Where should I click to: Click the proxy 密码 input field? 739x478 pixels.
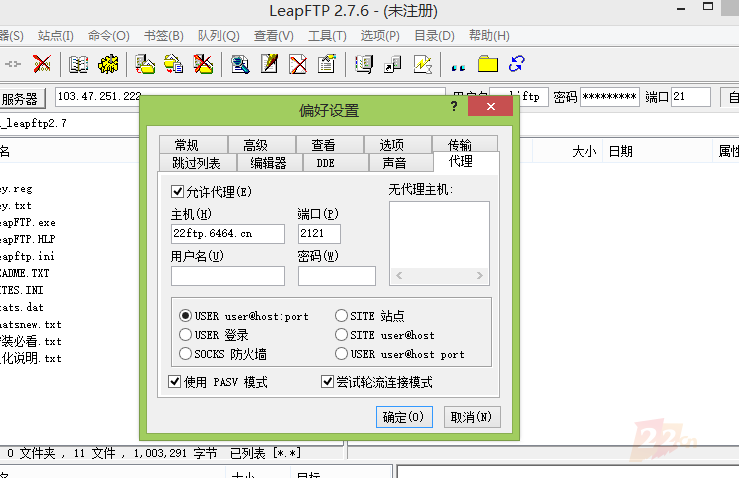(337, 276)
